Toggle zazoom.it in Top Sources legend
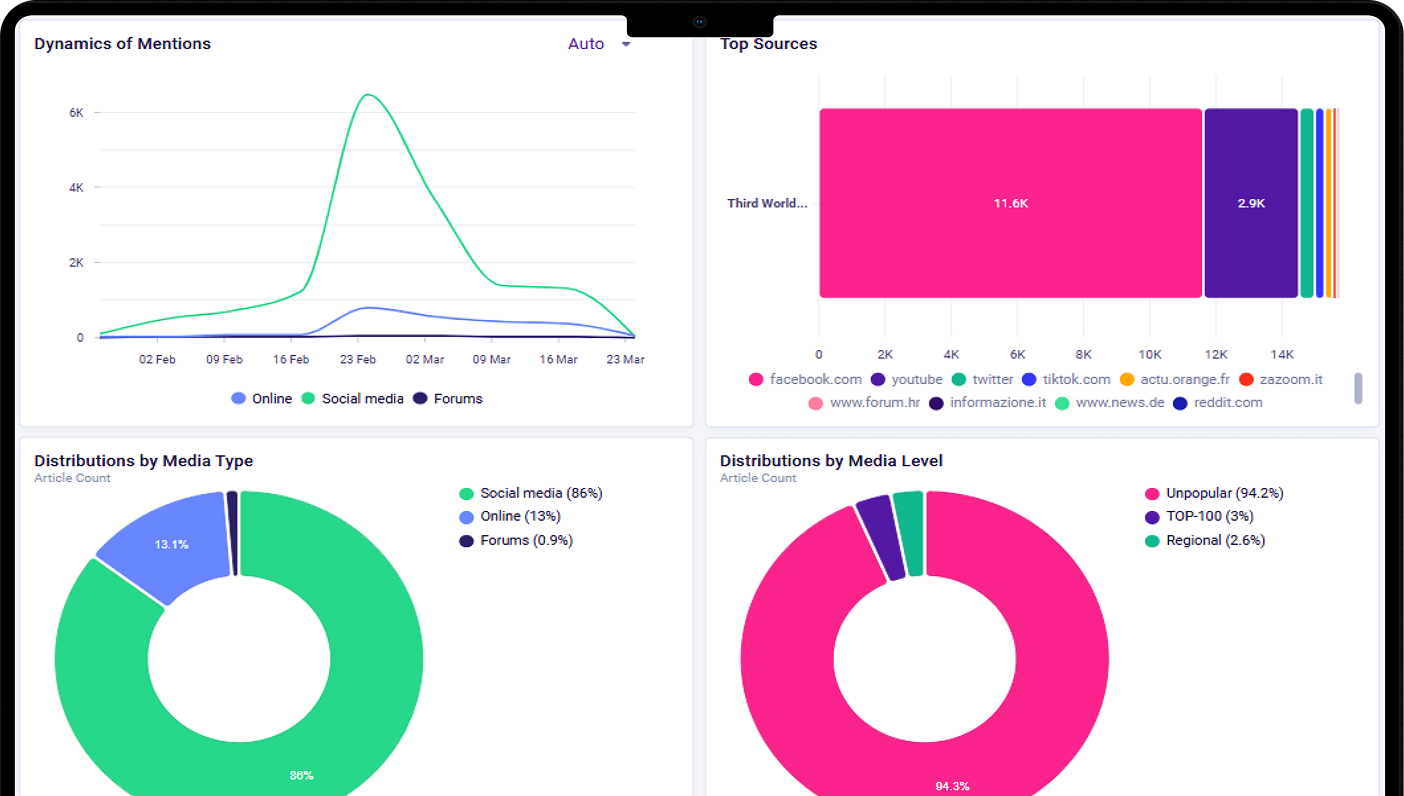The height and width of the screenshot is (796, 1404). [x=1281, y=379]
